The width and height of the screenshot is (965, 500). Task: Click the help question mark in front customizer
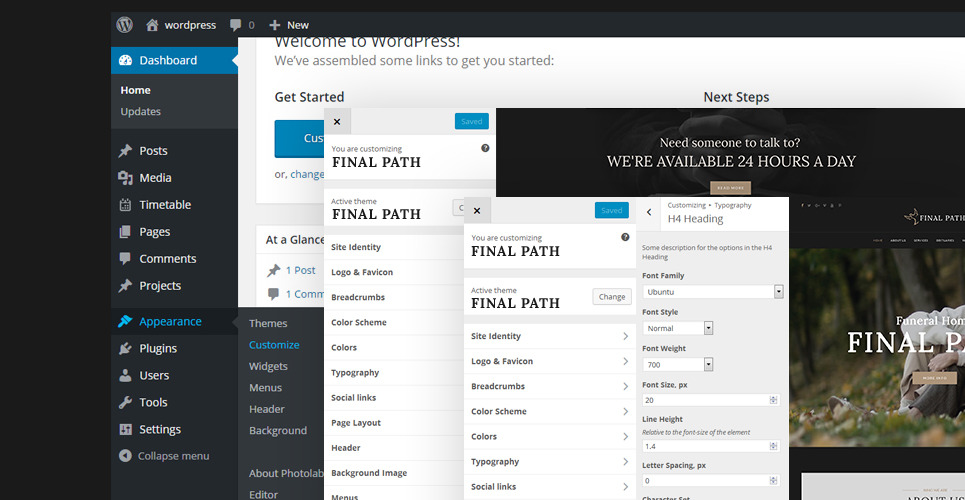tap(625, 237)
